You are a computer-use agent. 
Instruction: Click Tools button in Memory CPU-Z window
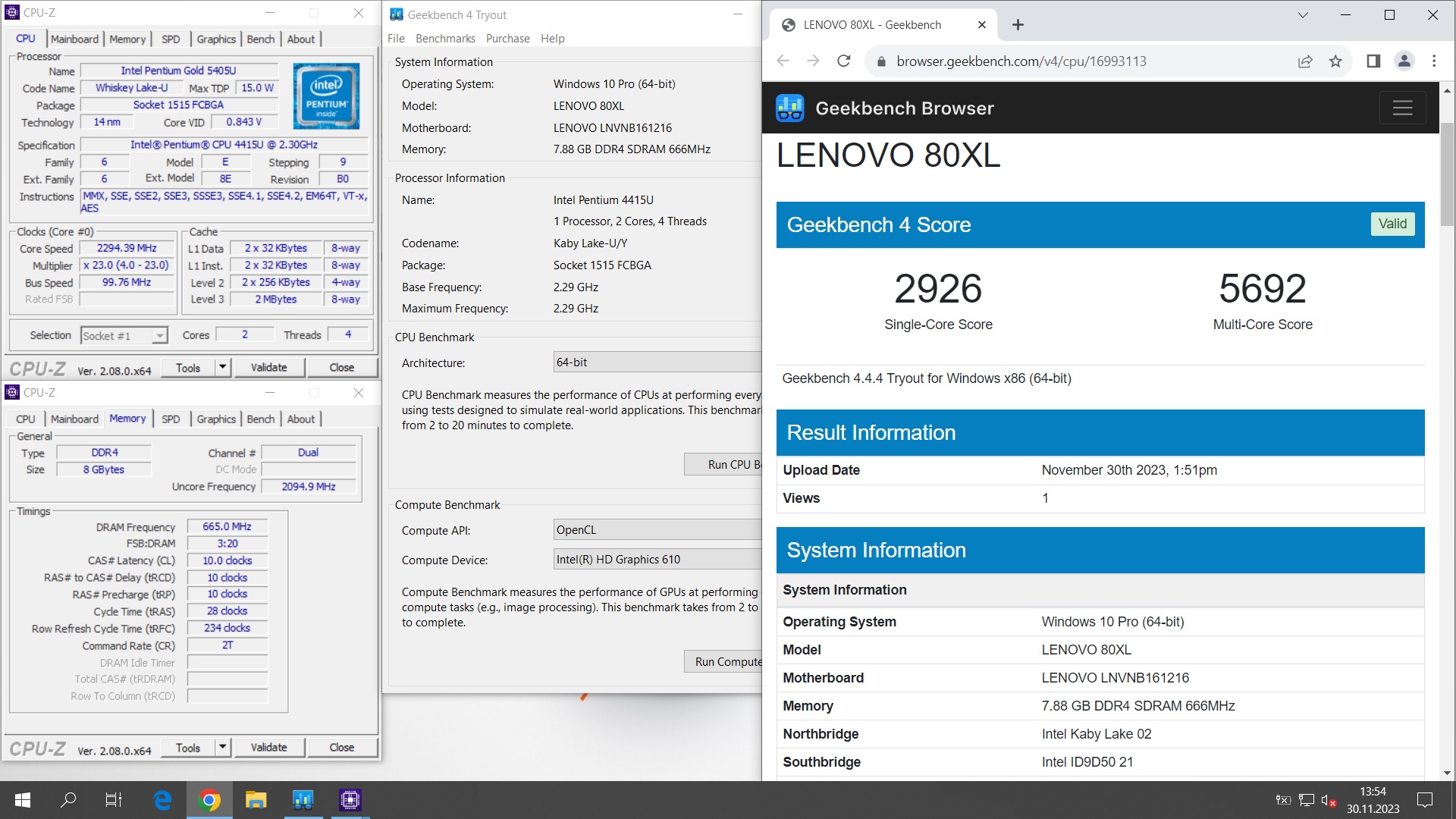[x=188, y=748]
